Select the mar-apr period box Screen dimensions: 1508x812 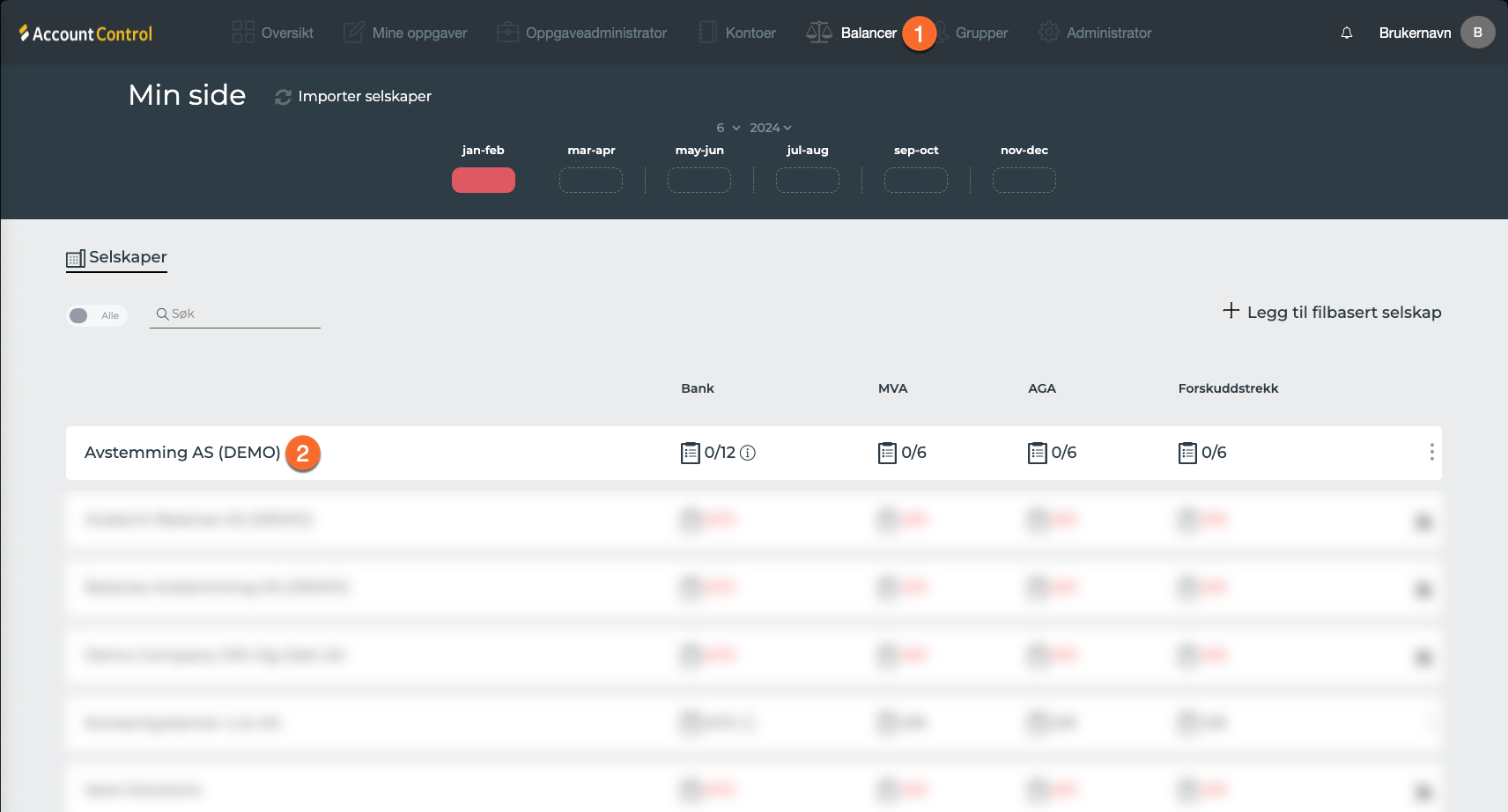coord(591,180)
